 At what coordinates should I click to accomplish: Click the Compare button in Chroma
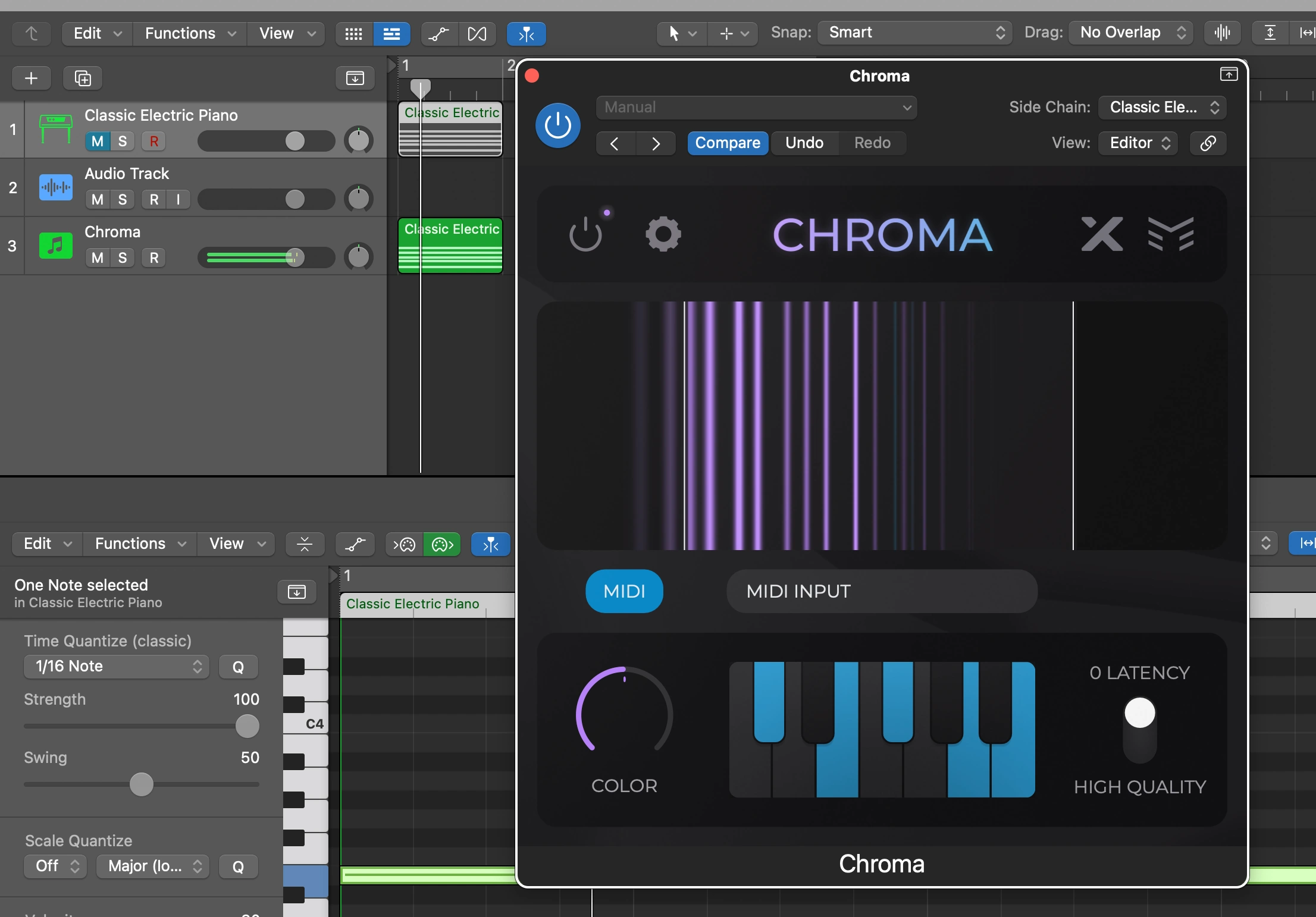coord(728,143)
